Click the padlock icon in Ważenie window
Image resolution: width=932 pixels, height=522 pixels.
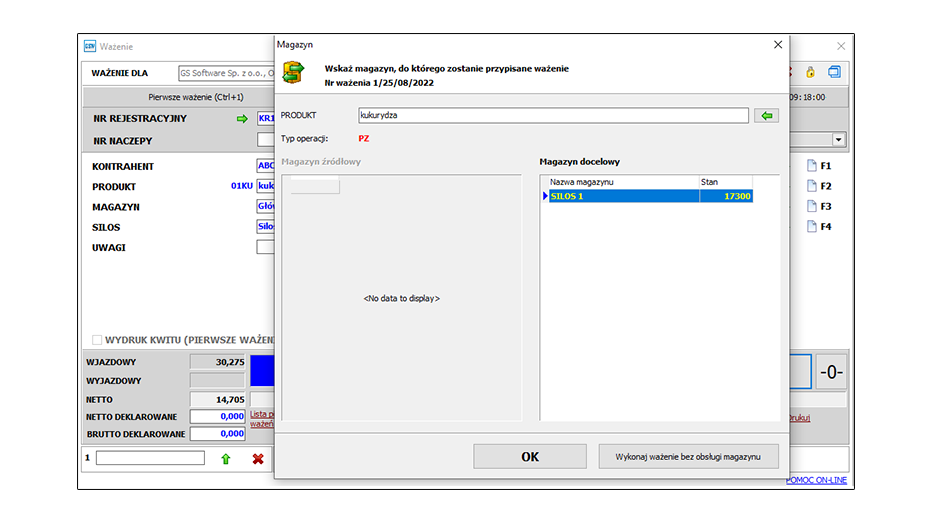click(x=810, y=73)
